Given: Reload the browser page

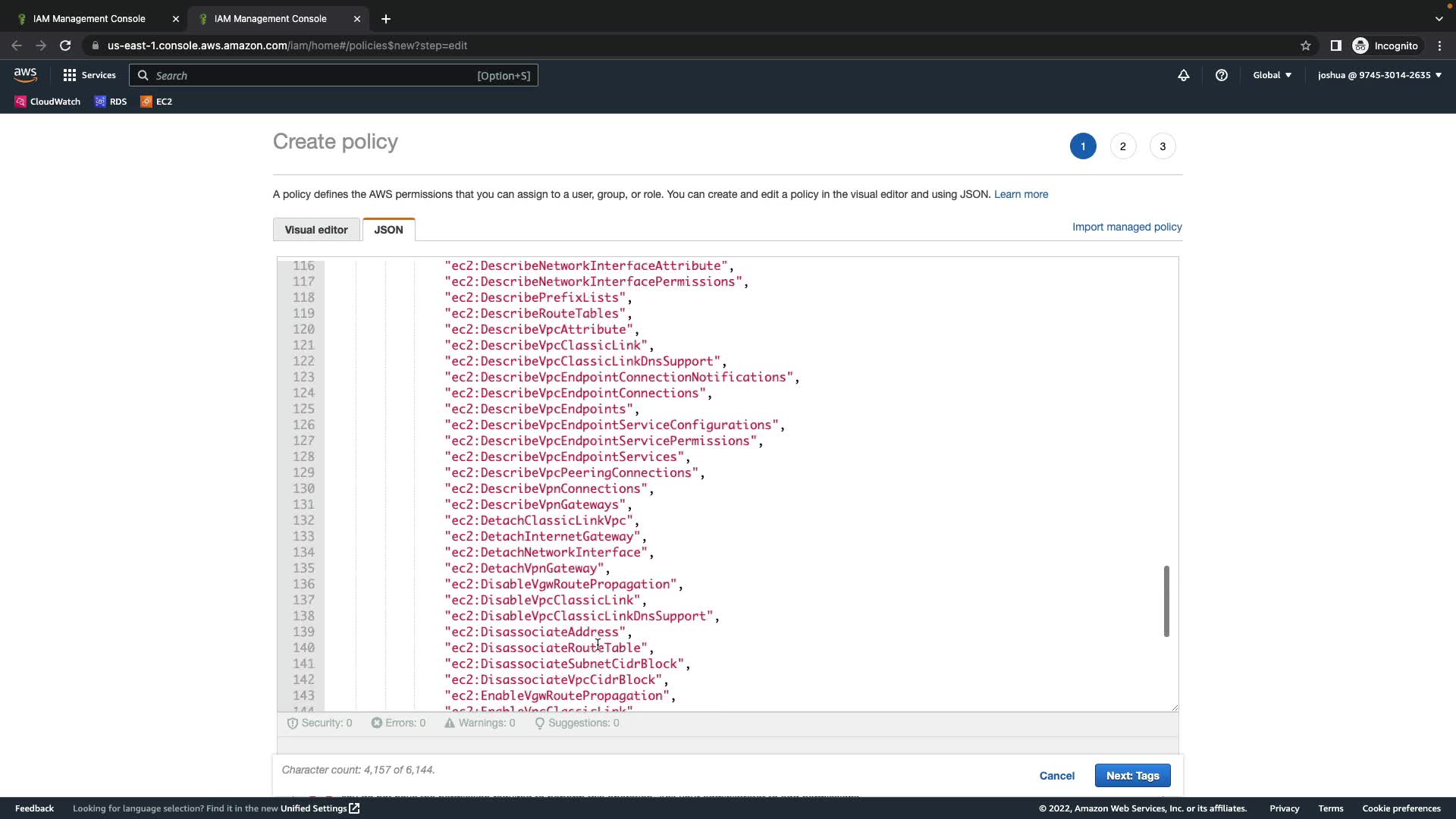Looking at the screenshot, I should click(65, 45).
